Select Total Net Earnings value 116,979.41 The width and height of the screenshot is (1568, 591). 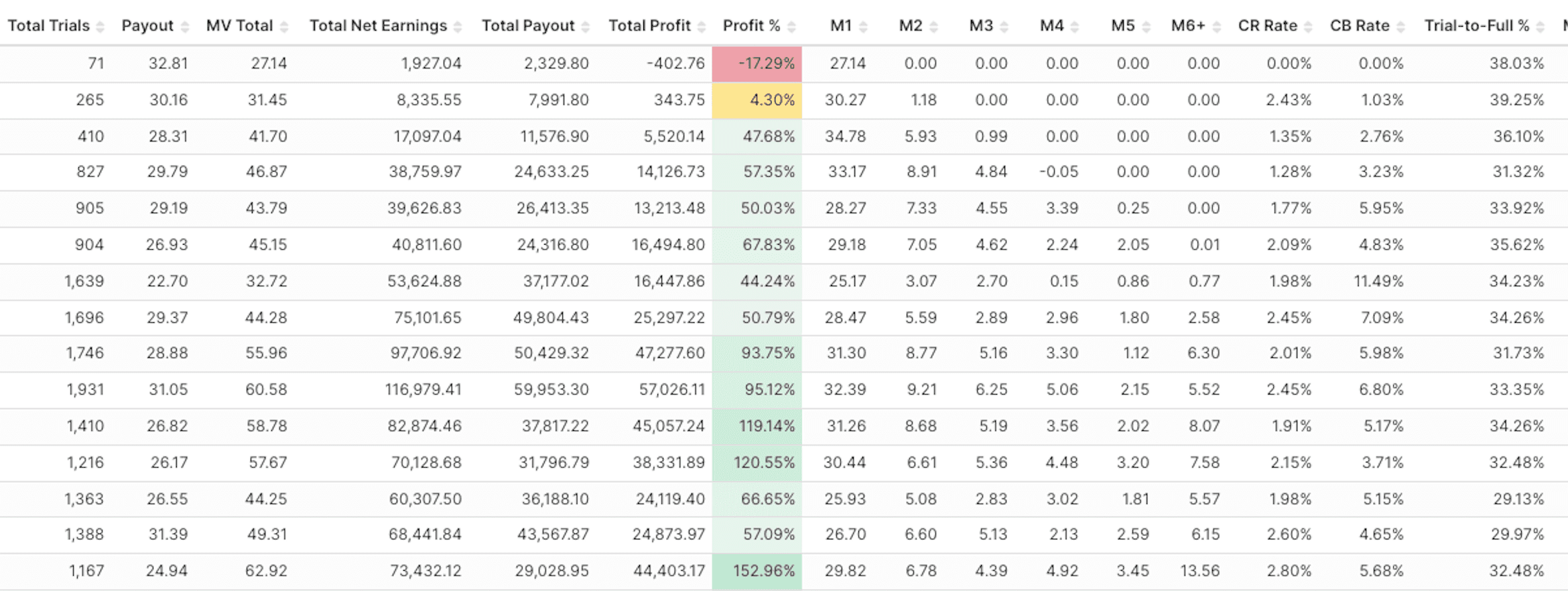coord(423,389)
